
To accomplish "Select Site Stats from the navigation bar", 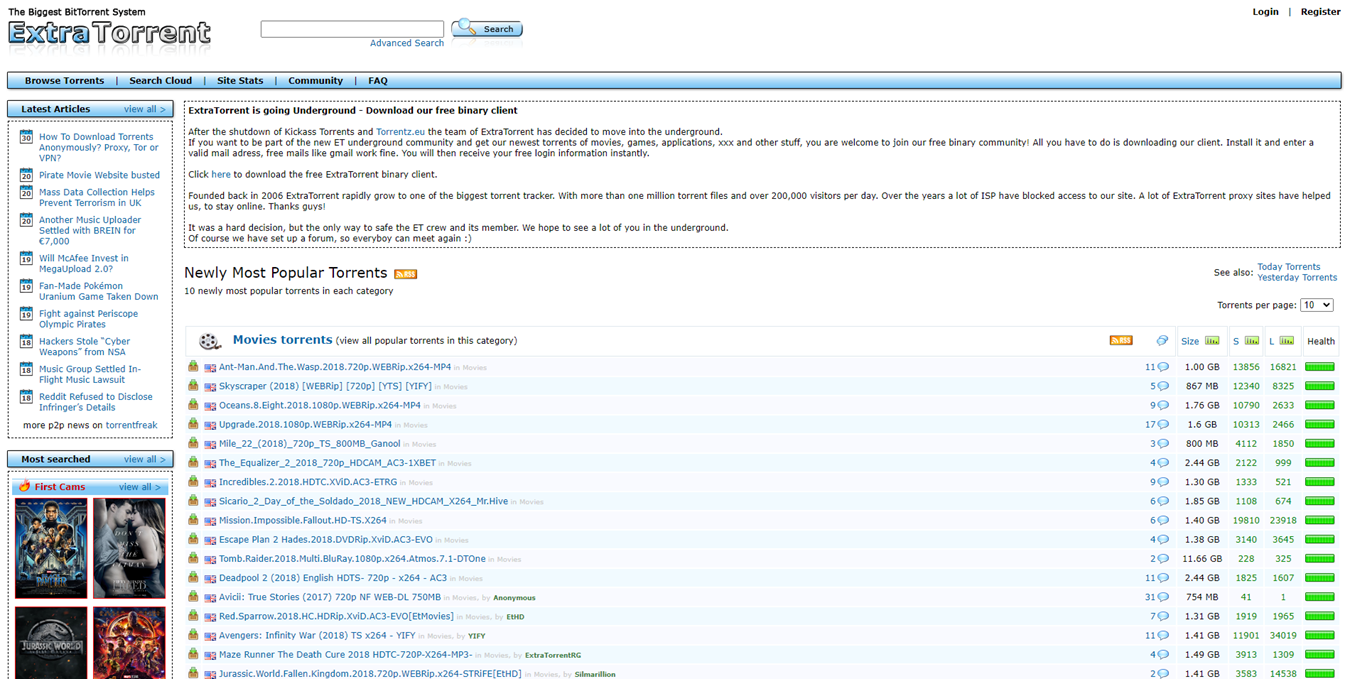I will click(x=240, y=80).
